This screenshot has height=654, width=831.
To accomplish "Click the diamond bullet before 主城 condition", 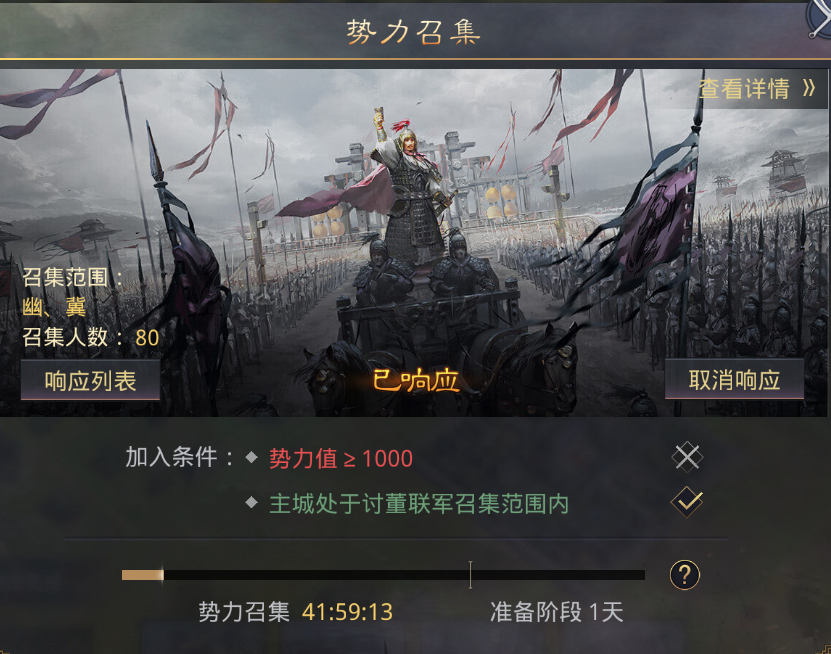I will tap(252, 502).
